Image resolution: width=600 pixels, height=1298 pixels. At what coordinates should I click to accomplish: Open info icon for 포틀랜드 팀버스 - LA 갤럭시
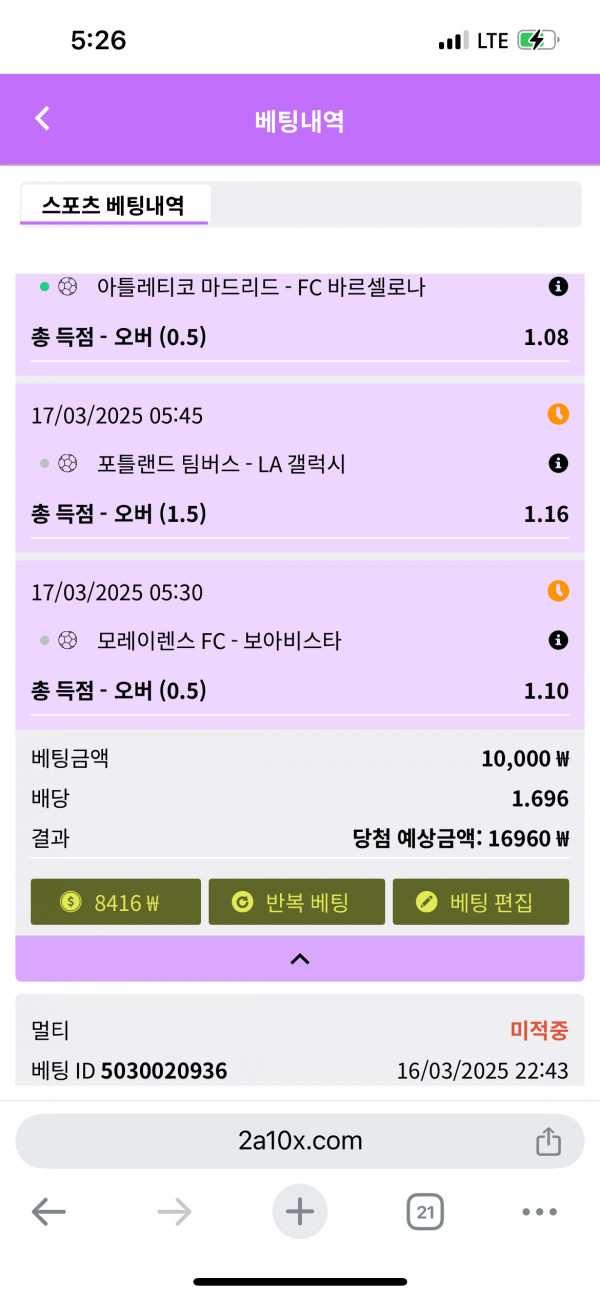[558, 463]
